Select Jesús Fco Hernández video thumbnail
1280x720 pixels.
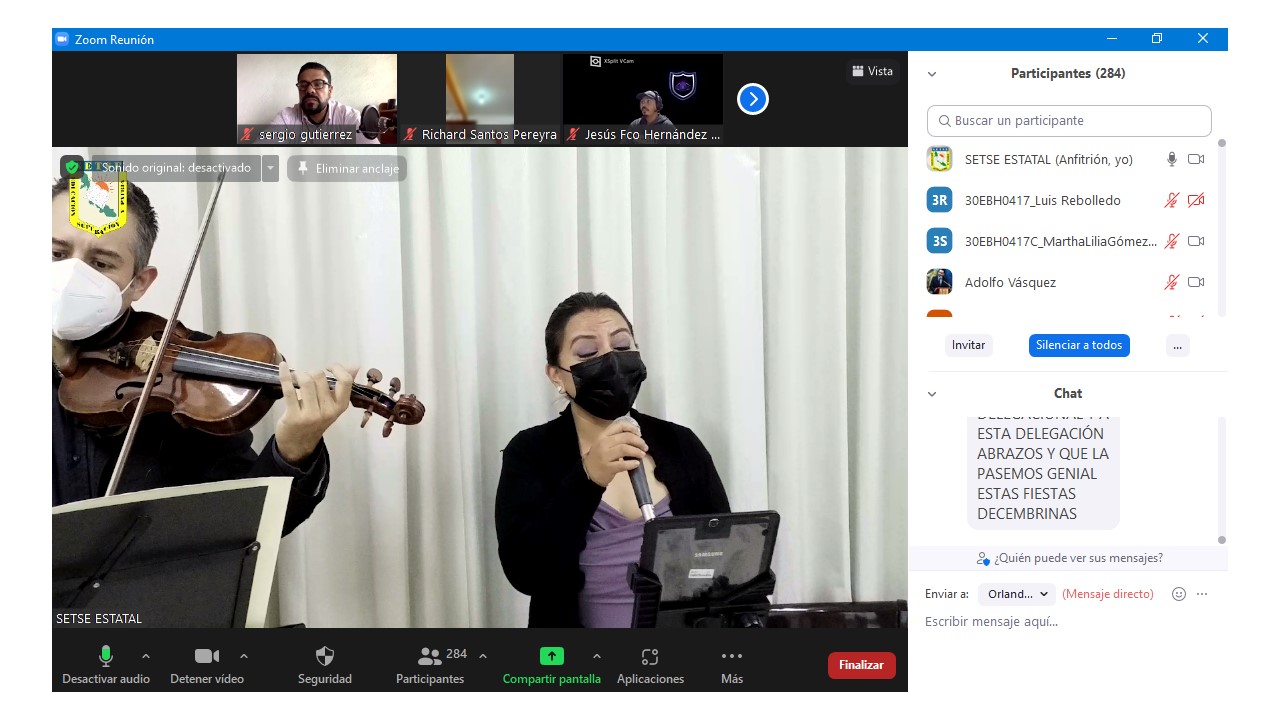(x=643, y=99)
